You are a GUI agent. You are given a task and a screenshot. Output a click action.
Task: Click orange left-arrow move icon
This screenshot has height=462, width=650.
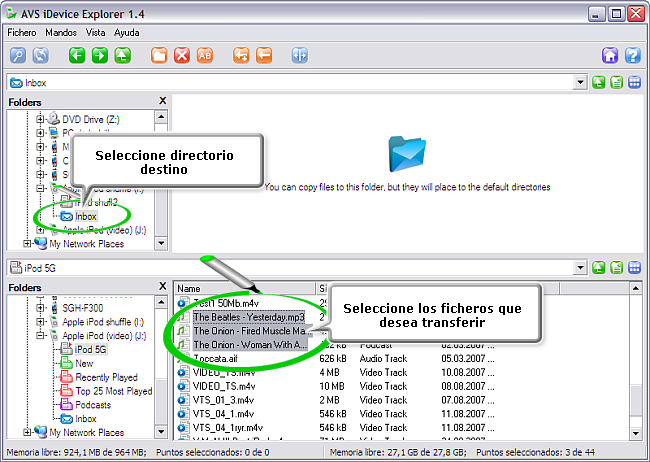pos(264,55)
